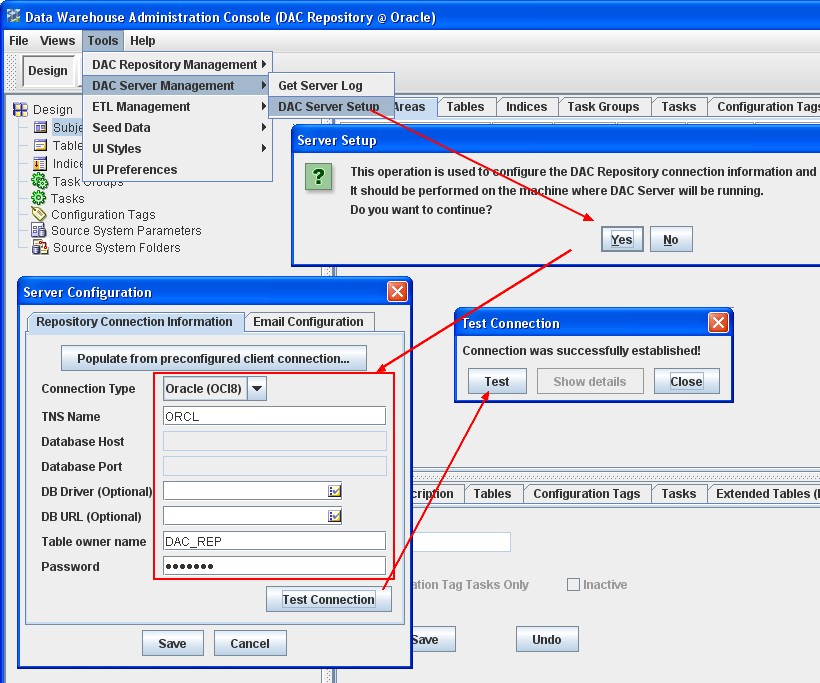The height and width of the screenshot is (683, 820).
Task: Select the Tasks node in Design tree
Action: point(67,199)
